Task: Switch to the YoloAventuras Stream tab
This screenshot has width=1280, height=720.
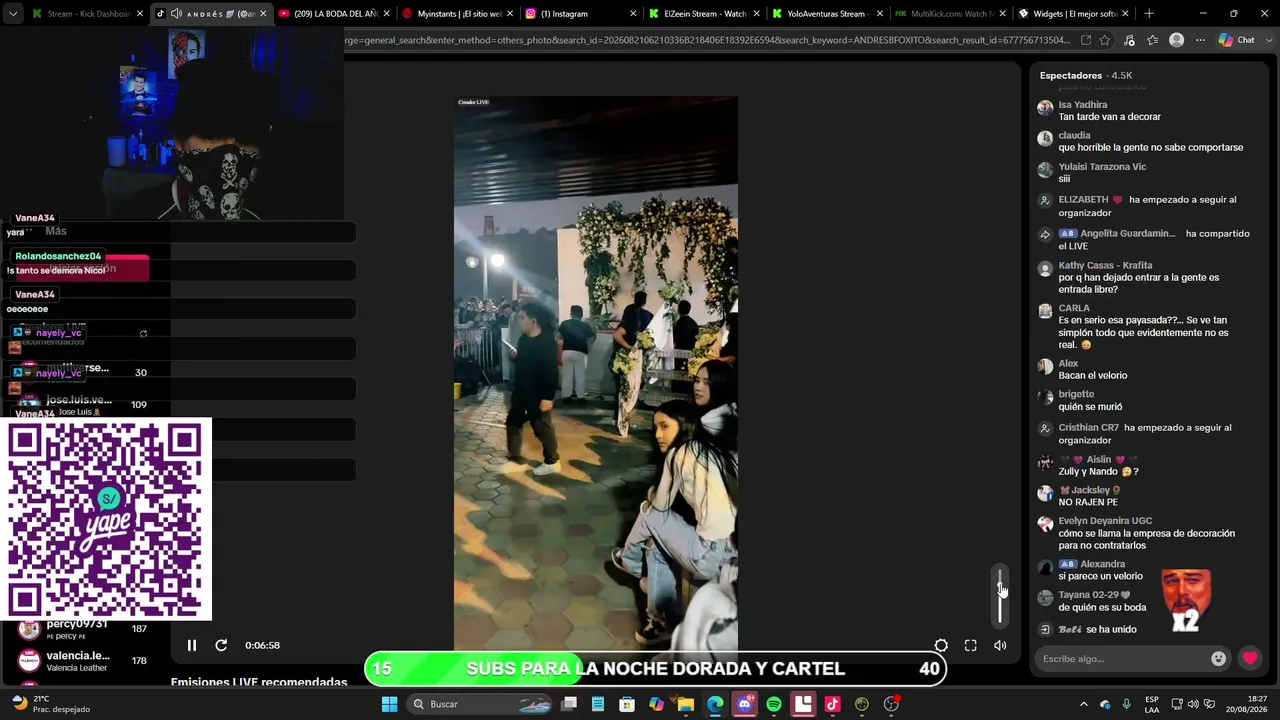Action: 828,14
